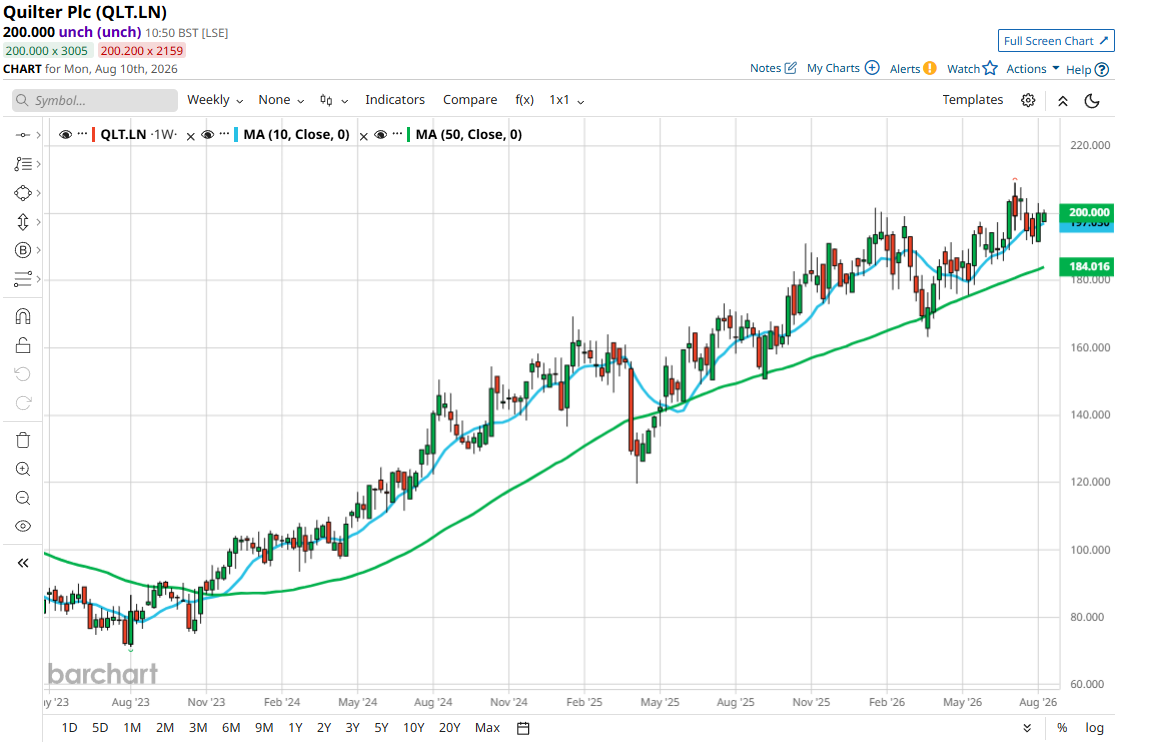
Task: Open the Weekly period dropdown
Action: click(x=215, y=100)
